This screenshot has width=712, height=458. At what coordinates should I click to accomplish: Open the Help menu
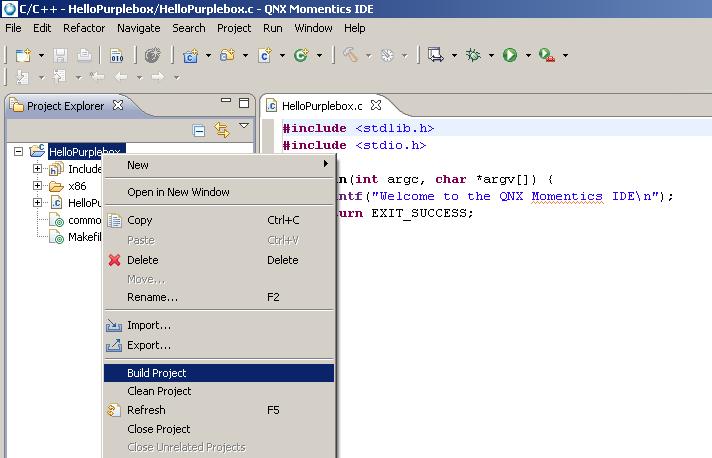point(355,28)
